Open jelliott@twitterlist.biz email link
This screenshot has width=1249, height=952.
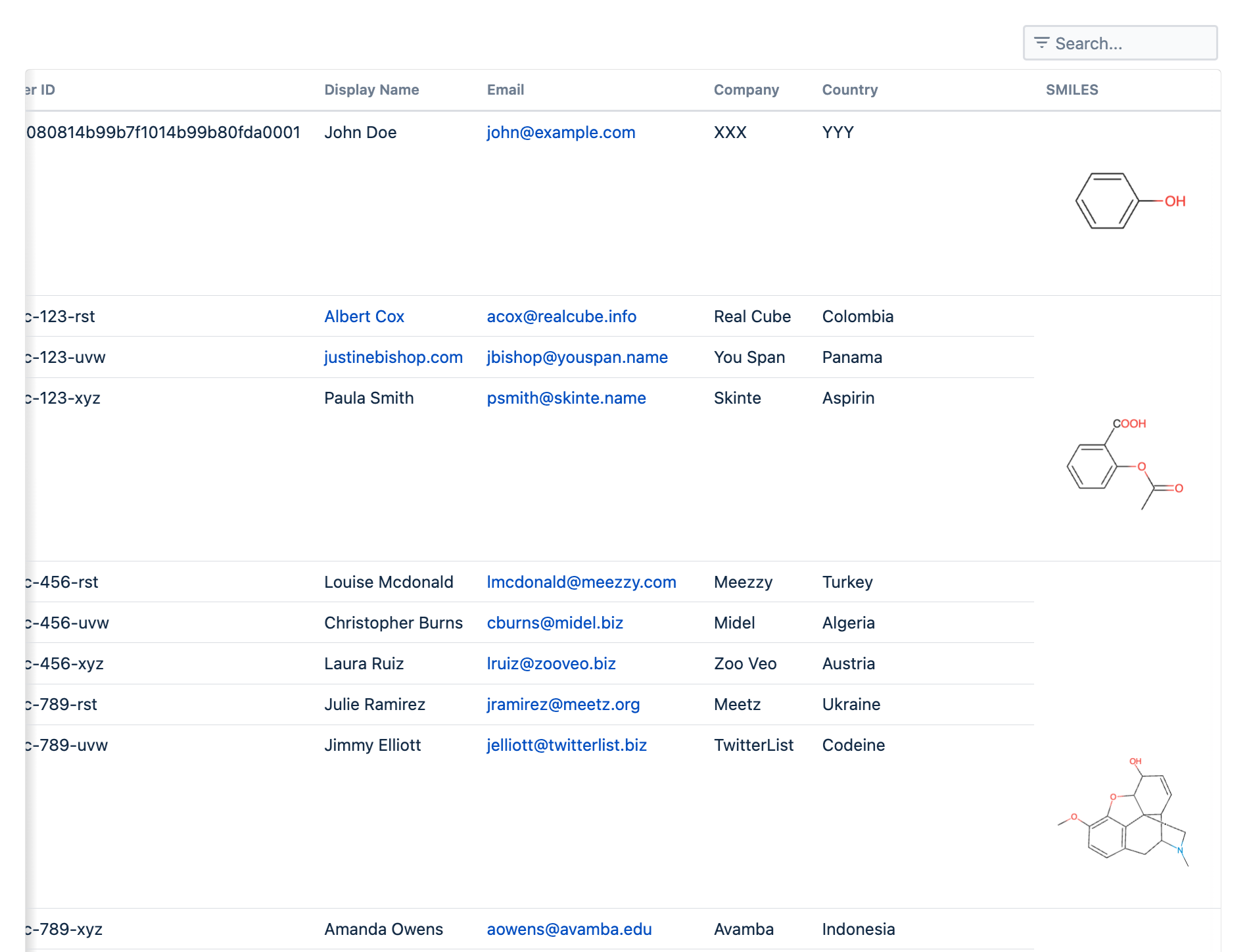pos(566,745)
